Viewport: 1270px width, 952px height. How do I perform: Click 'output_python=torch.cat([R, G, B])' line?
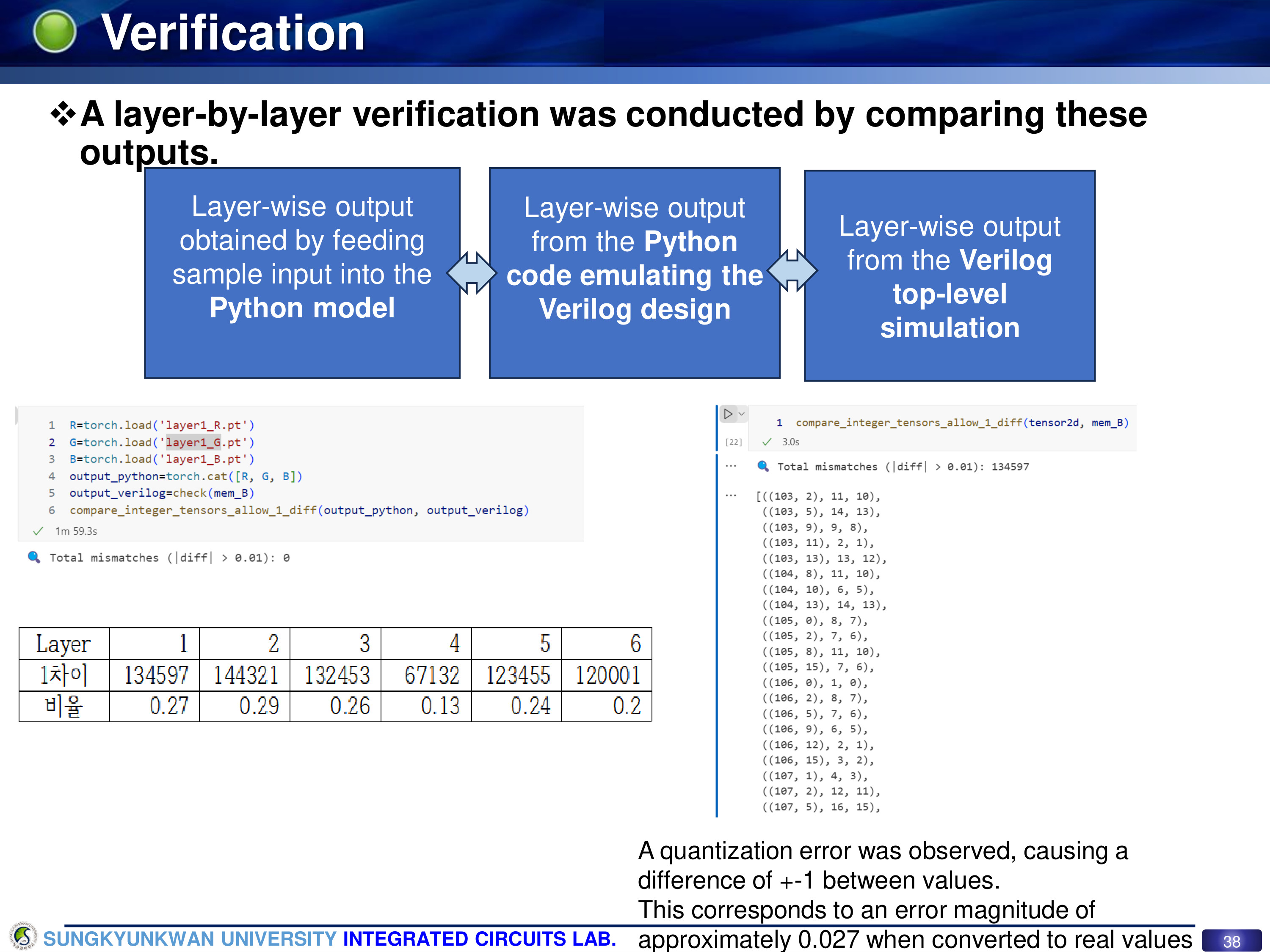coord(185,476)
